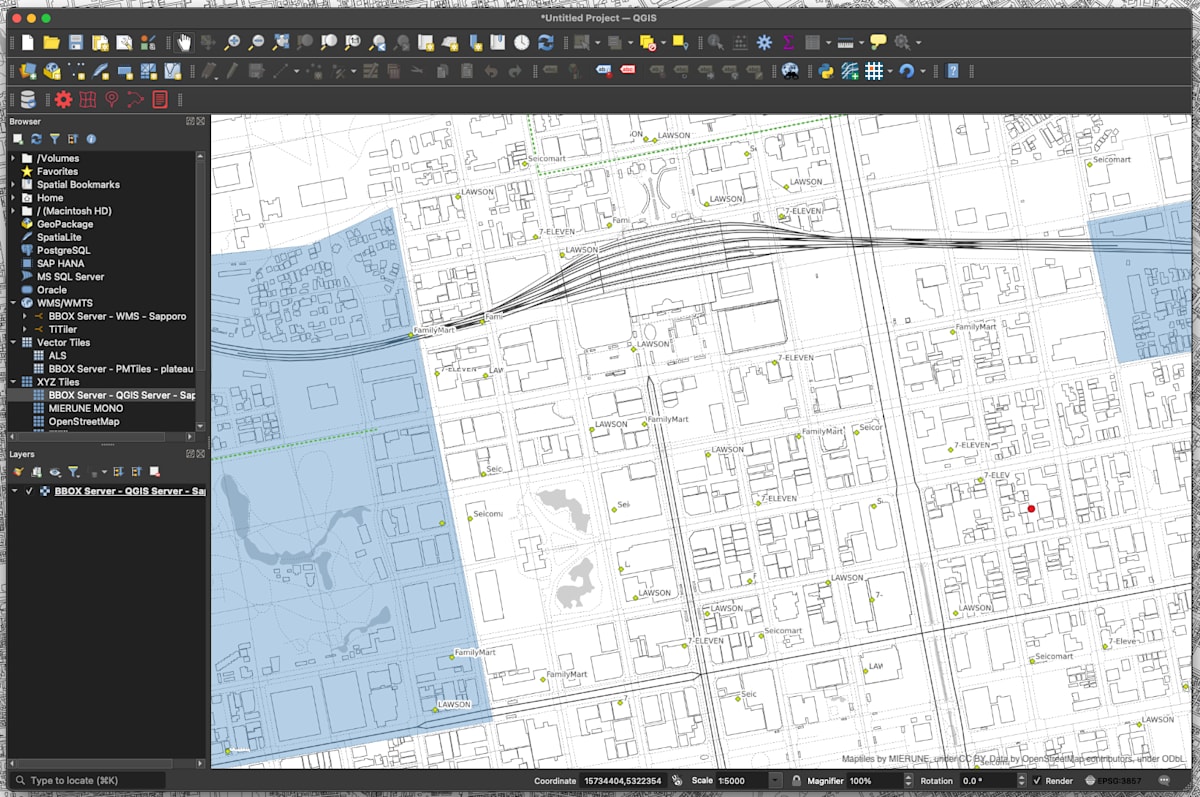This screenshot has height=797, width=1200.
Task: Click the Rotation value field
Action: [x=990, y=780]
